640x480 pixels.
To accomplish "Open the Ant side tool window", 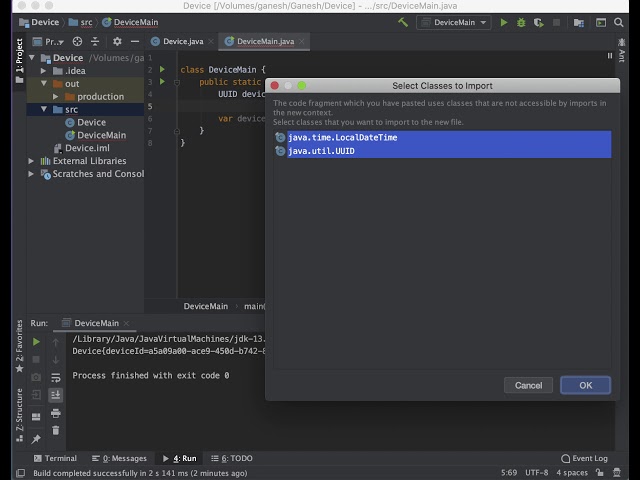I will tap(621, 50).
